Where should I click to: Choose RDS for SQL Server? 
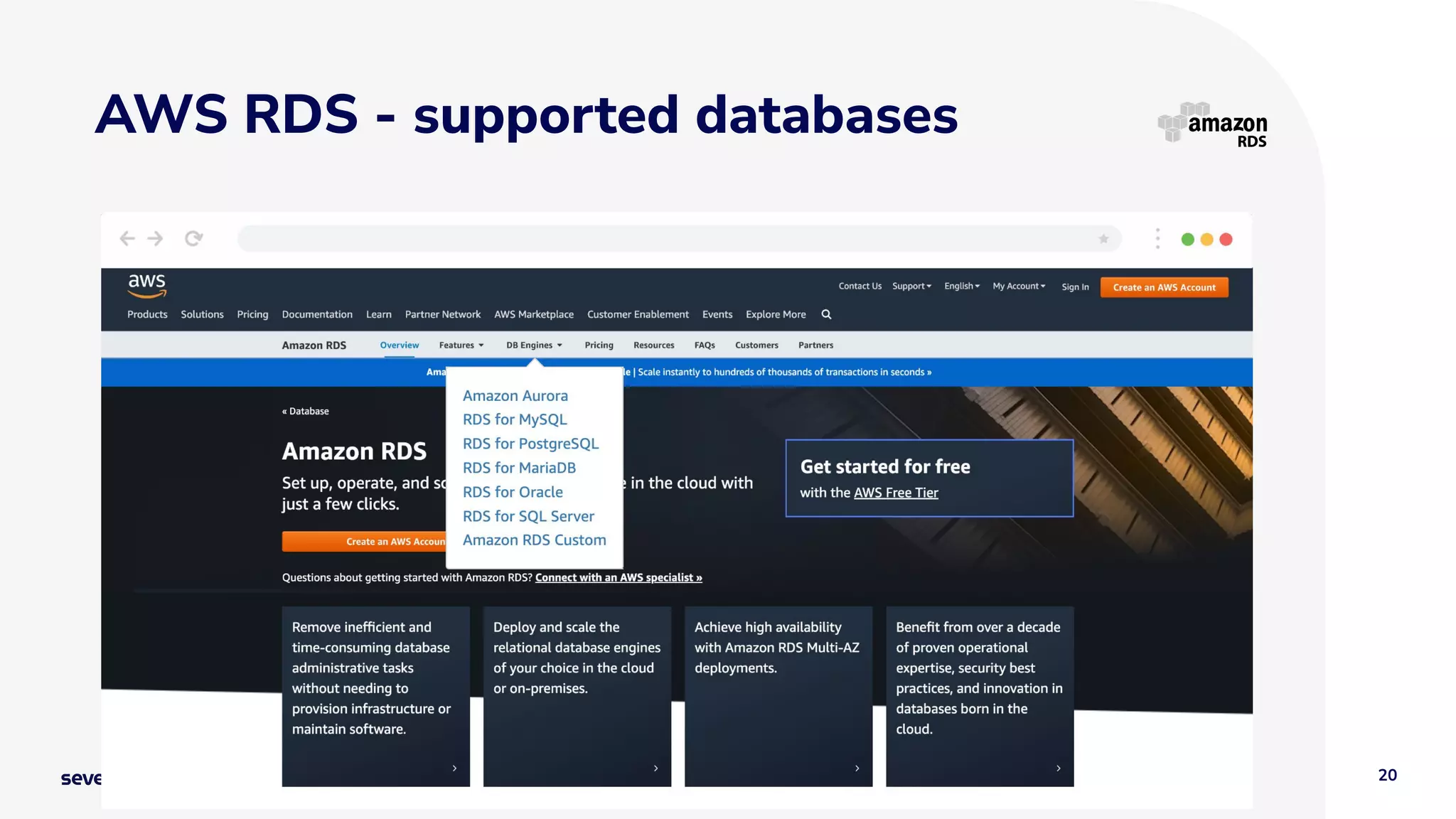point(528,517)
